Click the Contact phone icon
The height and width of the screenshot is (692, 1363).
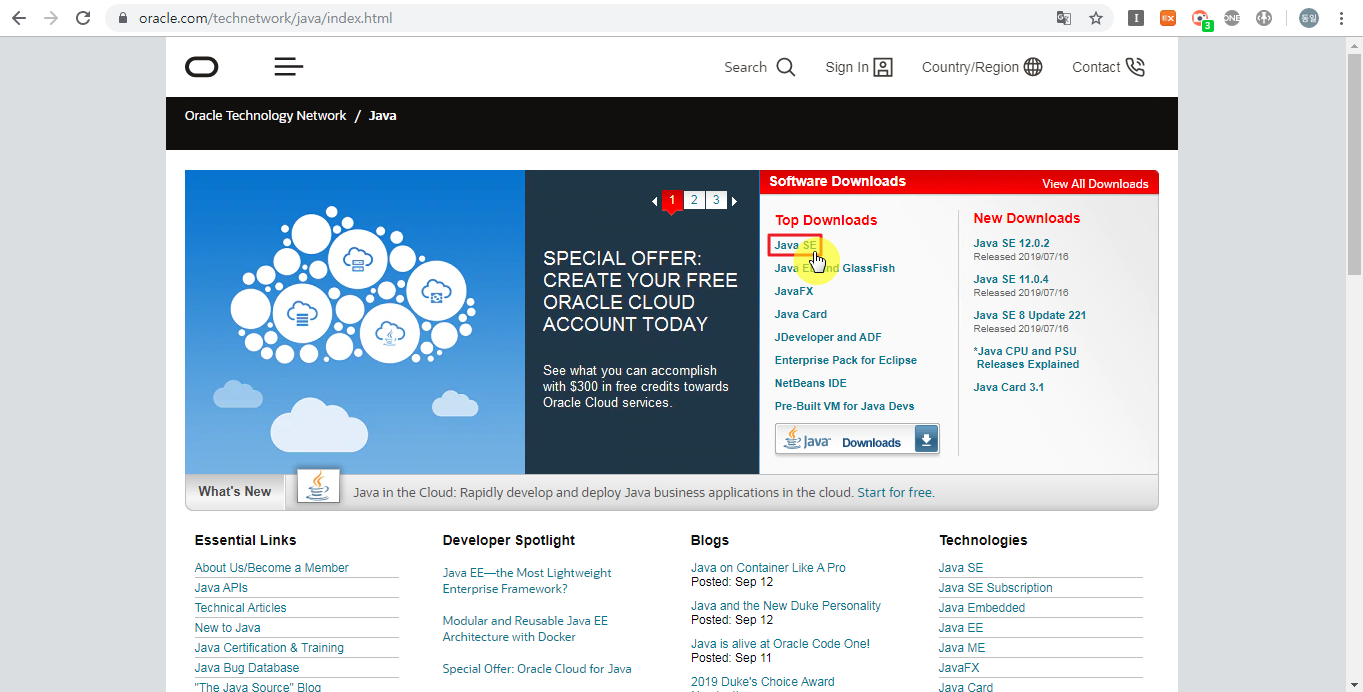(x=1135, y=67)
